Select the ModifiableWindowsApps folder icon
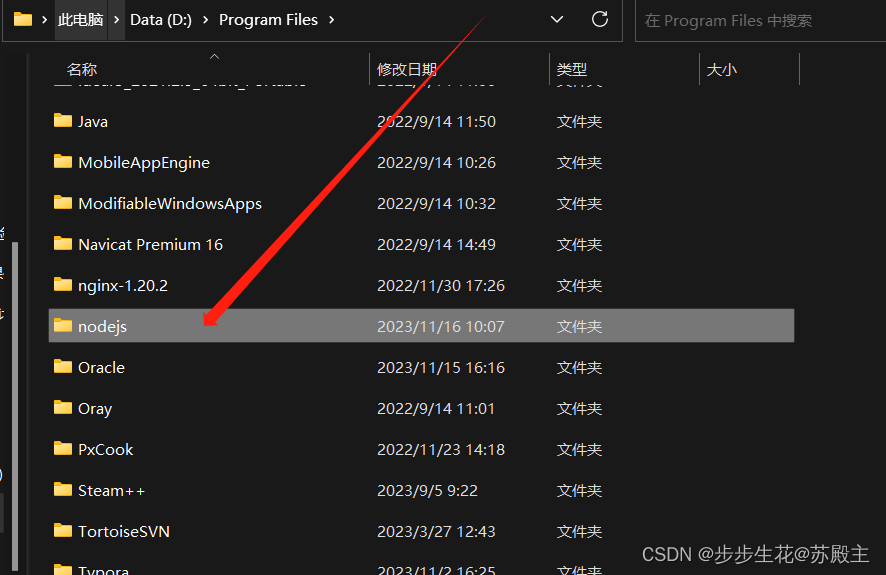This screenshot has width=886, height=575. click(x=63, y=203)
